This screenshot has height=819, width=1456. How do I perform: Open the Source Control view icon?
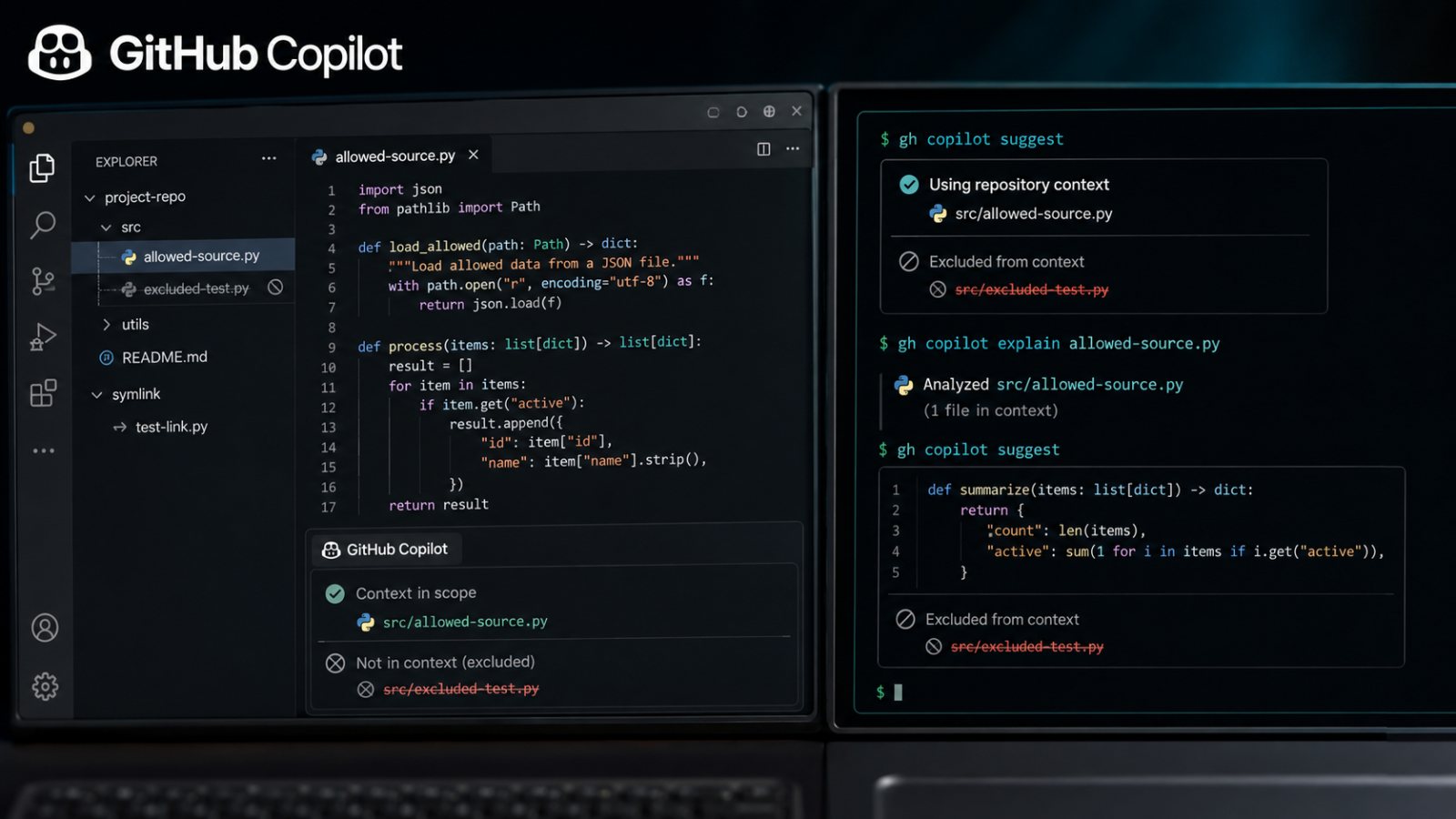pos(43,281)
